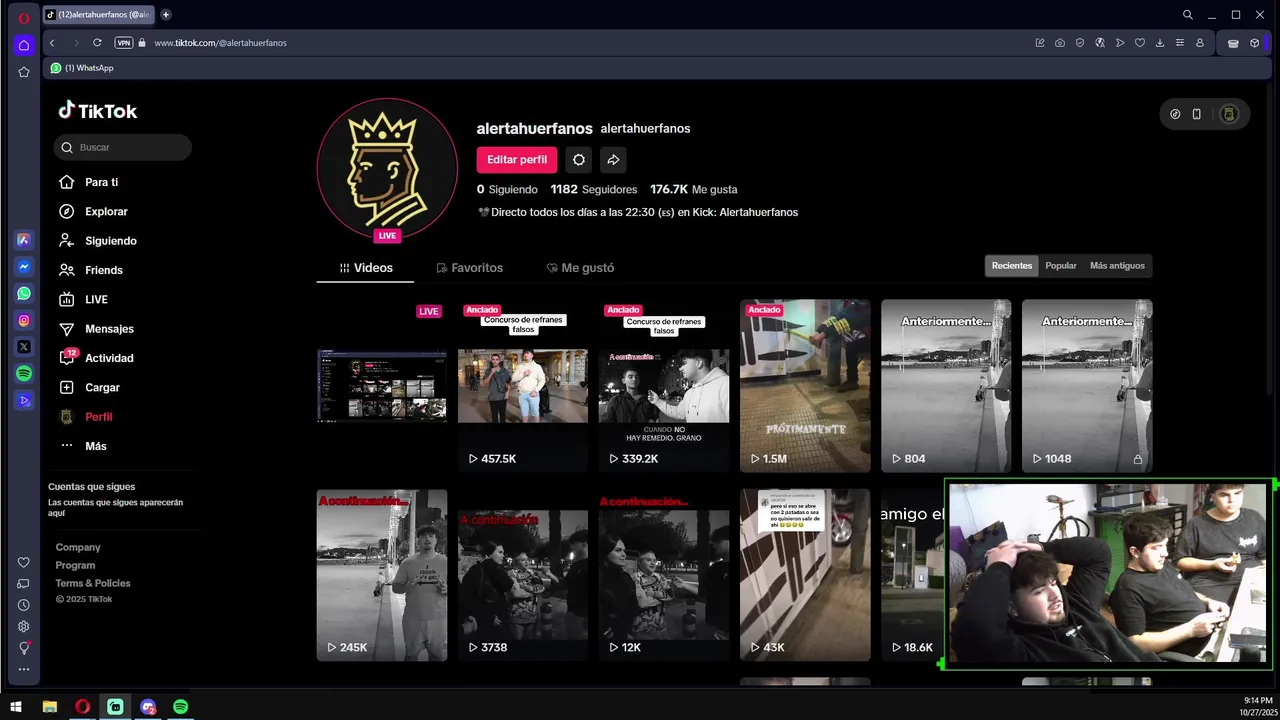Open Messenger in Opera sidebar
Screen dimensions: 1280x720
[x=24, y=267]
